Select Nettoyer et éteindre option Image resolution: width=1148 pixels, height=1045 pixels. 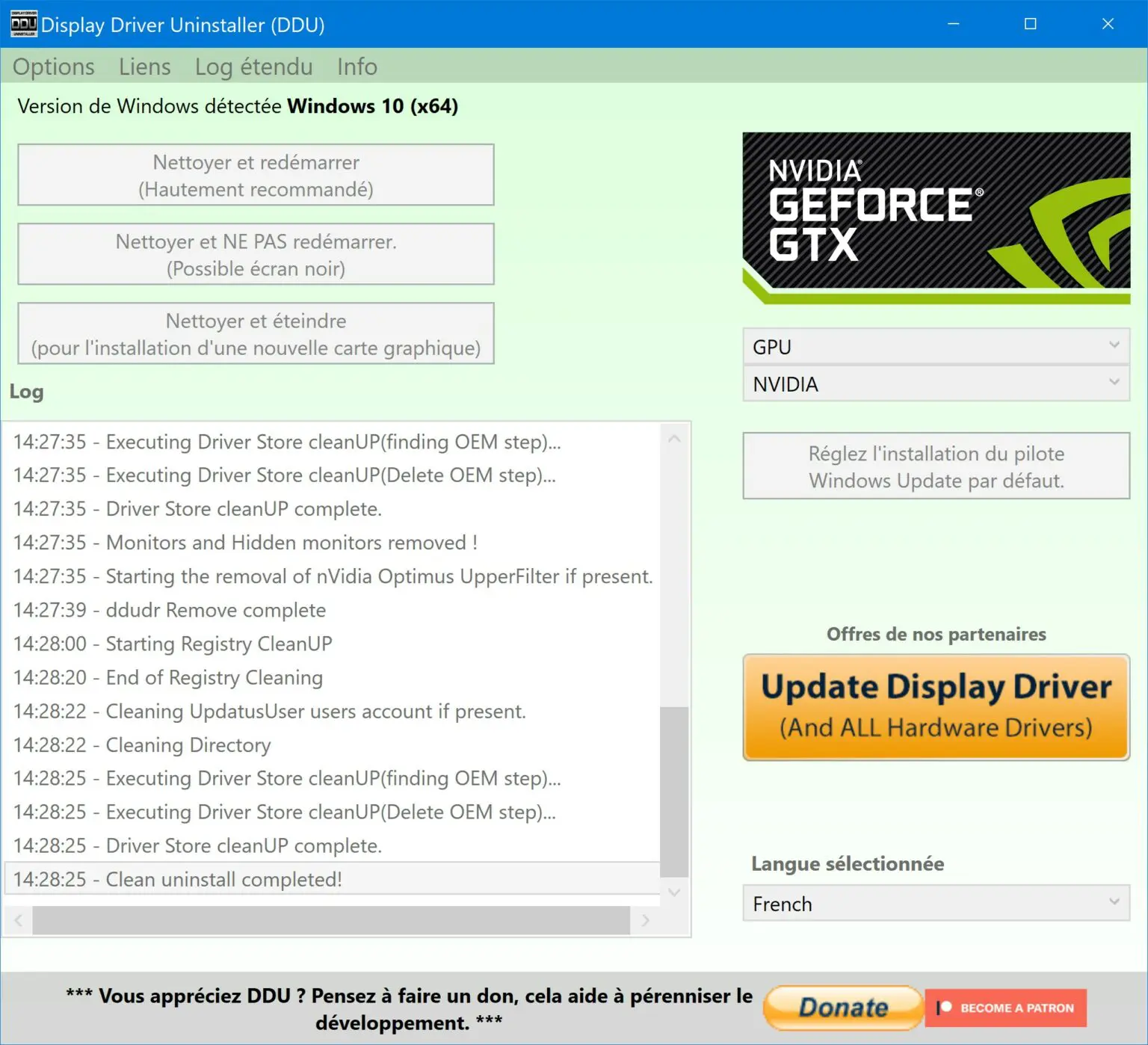(256, 333)
